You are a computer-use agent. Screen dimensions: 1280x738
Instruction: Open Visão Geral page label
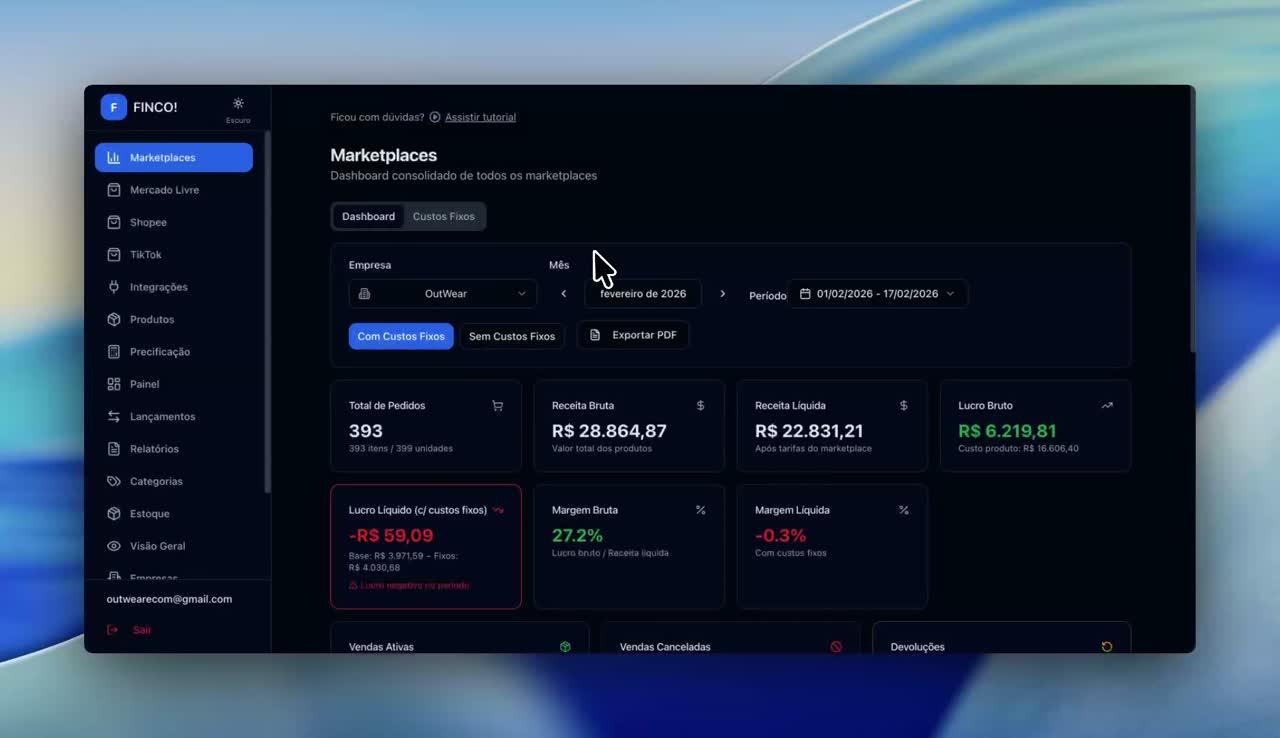tap(158, 546)
